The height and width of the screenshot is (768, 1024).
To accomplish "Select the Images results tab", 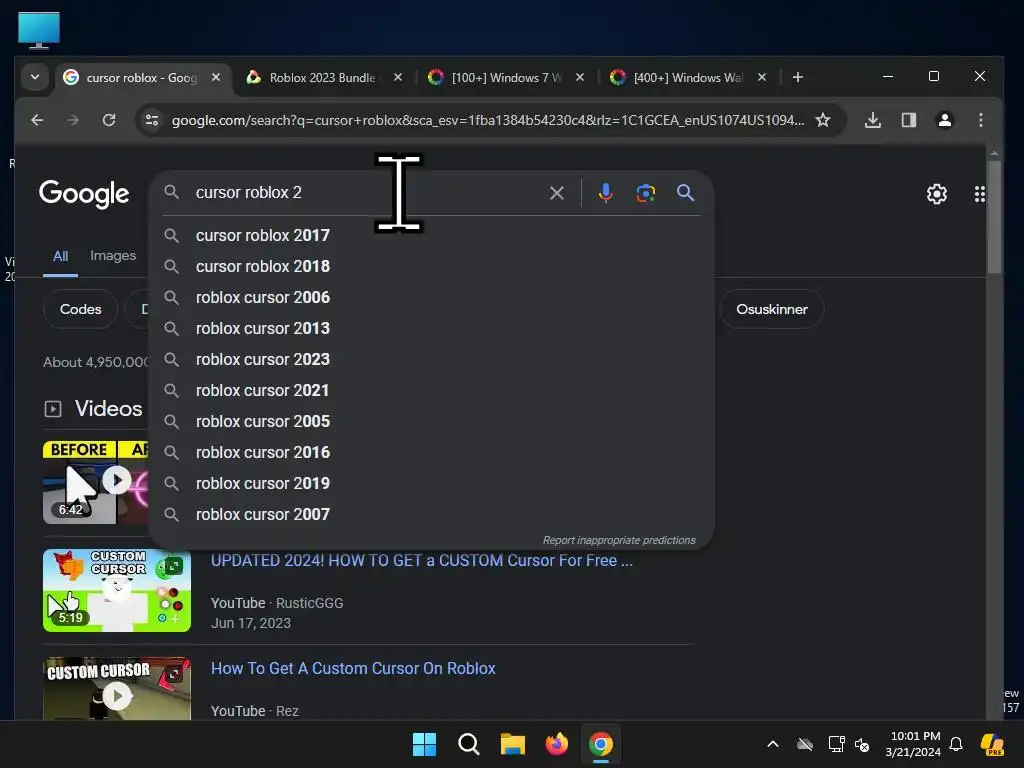I will coord(113,255).
